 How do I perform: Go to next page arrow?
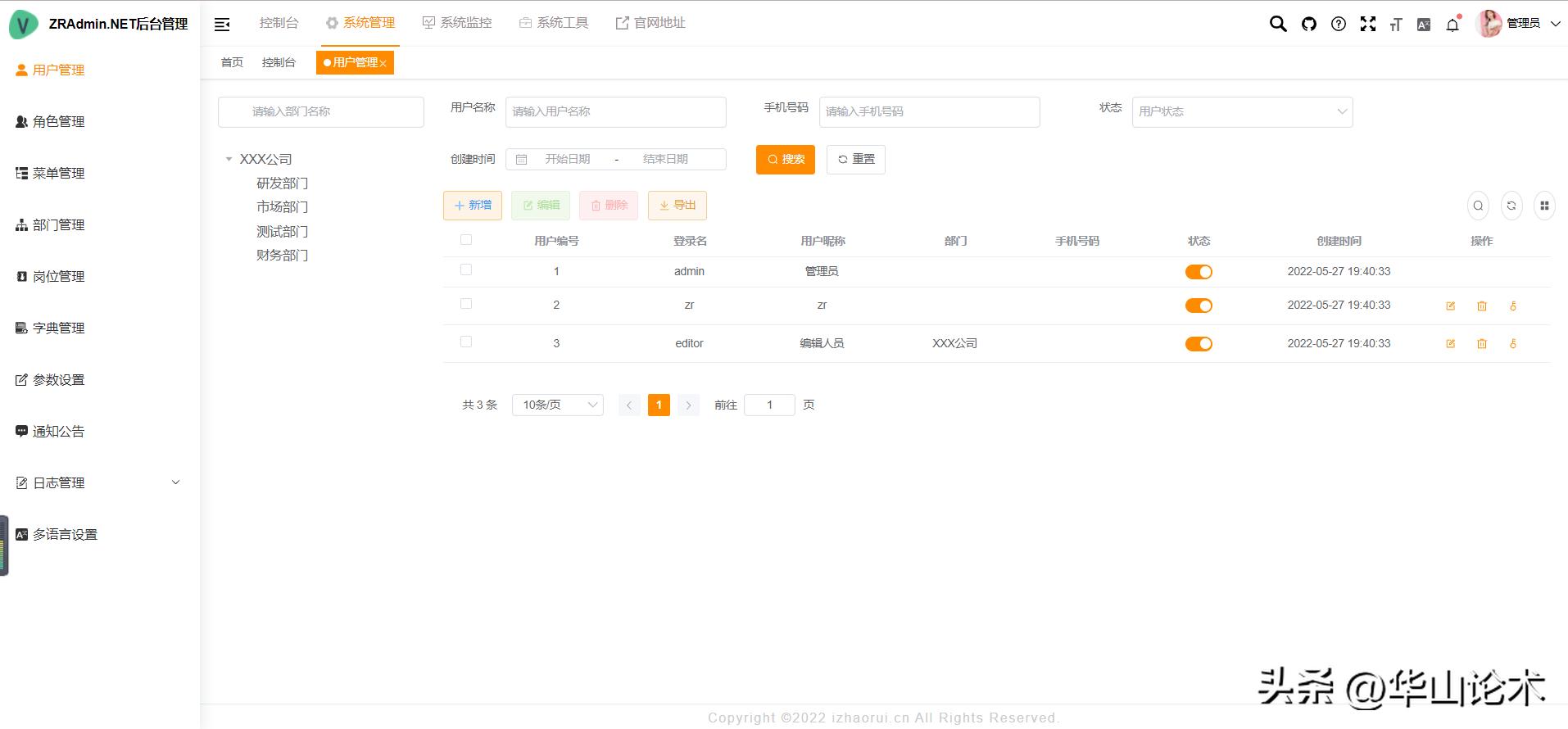click(x=688, y=405)
